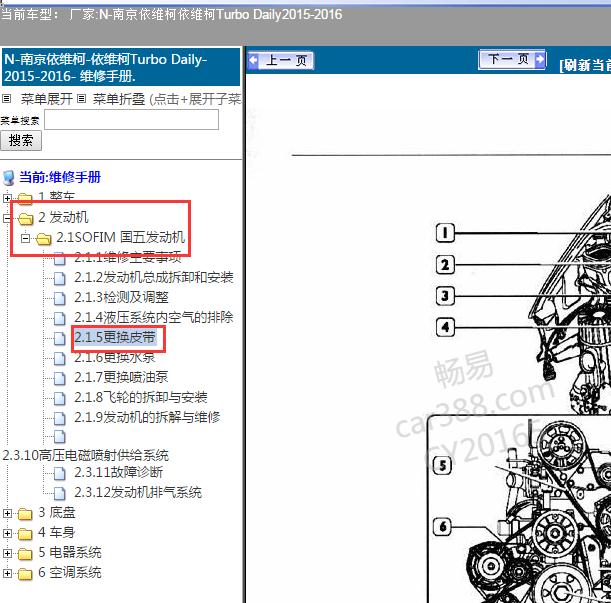This screenshot has height=603, width=611.
Task: Select the 5 电器系统 tree item
Action: (x=70, y=552)
